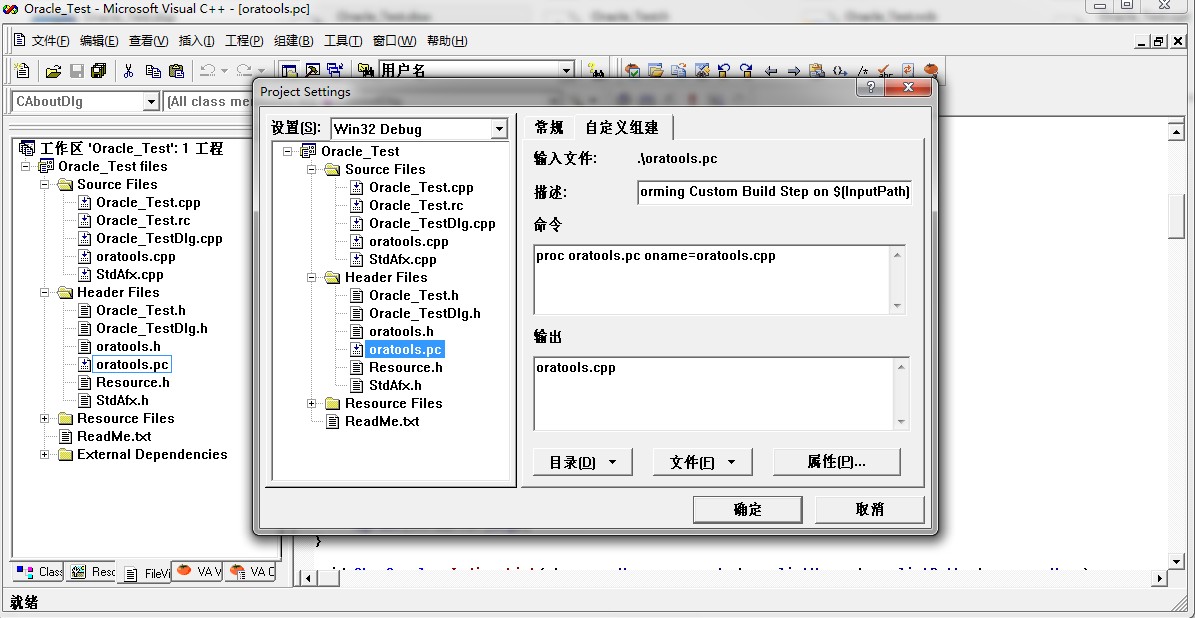Click the binoculars Search toolbar icon

(597, 71)
